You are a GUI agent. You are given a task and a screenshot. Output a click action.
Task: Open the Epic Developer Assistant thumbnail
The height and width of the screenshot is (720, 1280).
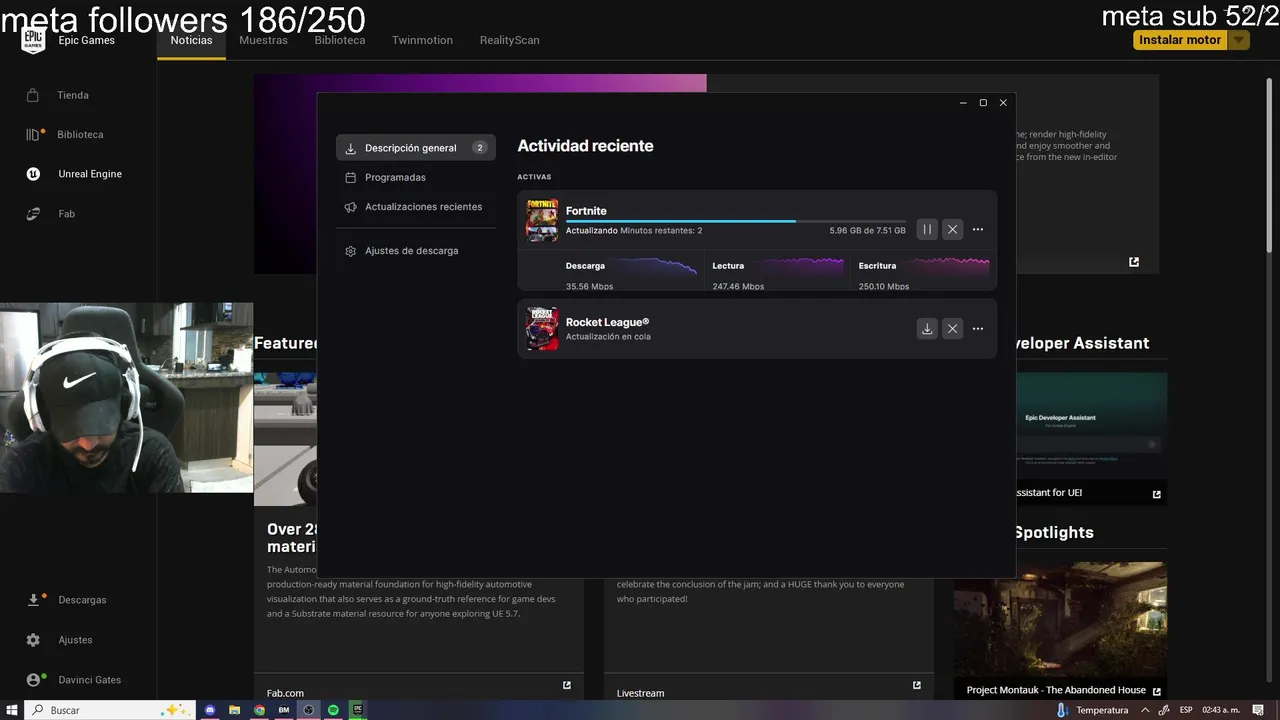tap(1091, 426)
